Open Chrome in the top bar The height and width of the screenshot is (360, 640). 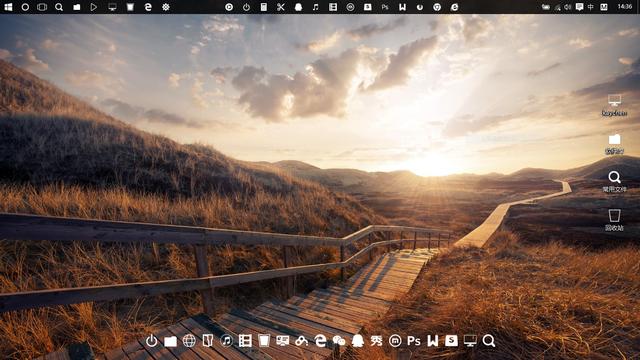pos(437,7)
